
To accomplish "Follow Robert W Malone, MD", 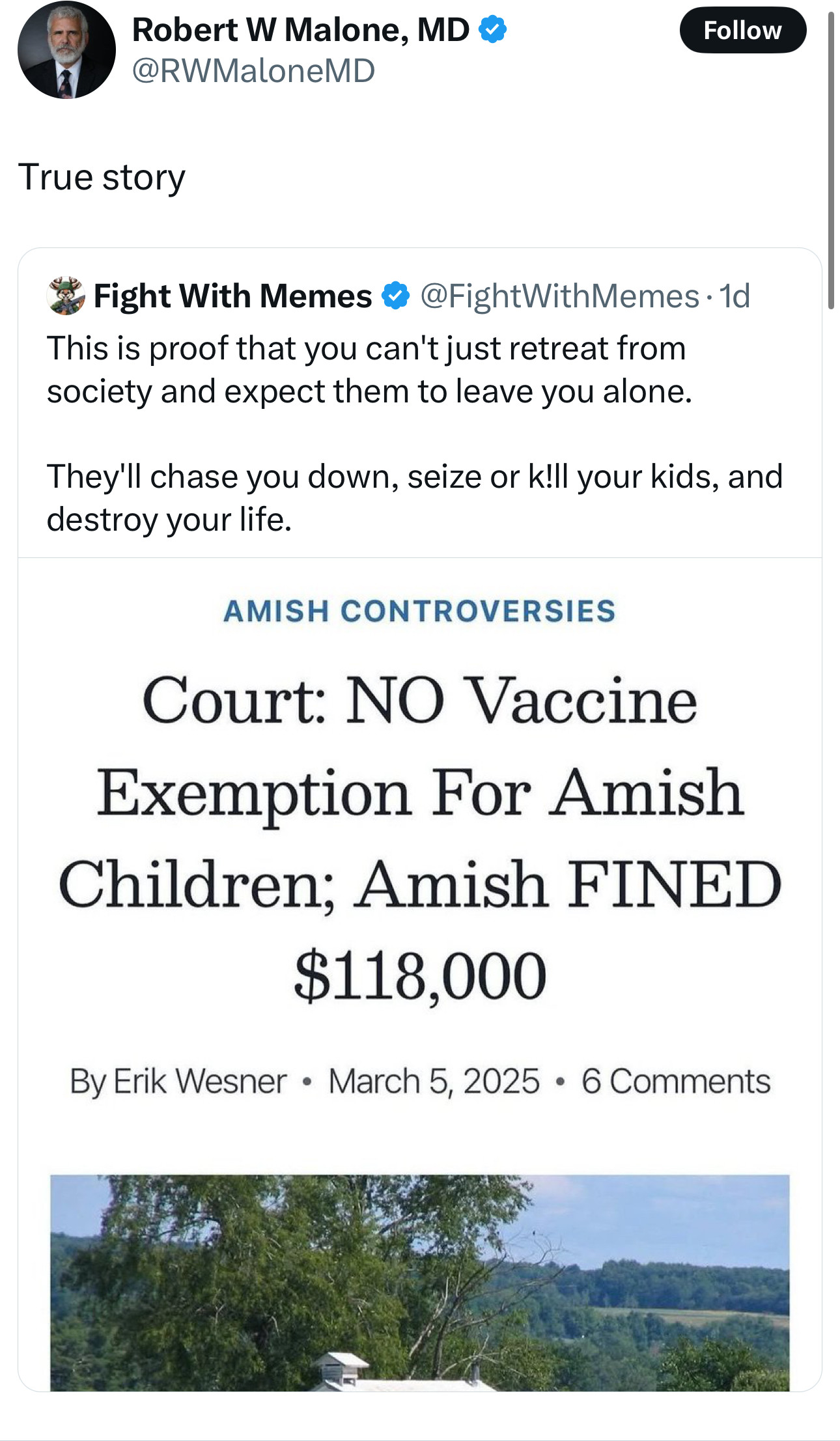I will 742,31.
